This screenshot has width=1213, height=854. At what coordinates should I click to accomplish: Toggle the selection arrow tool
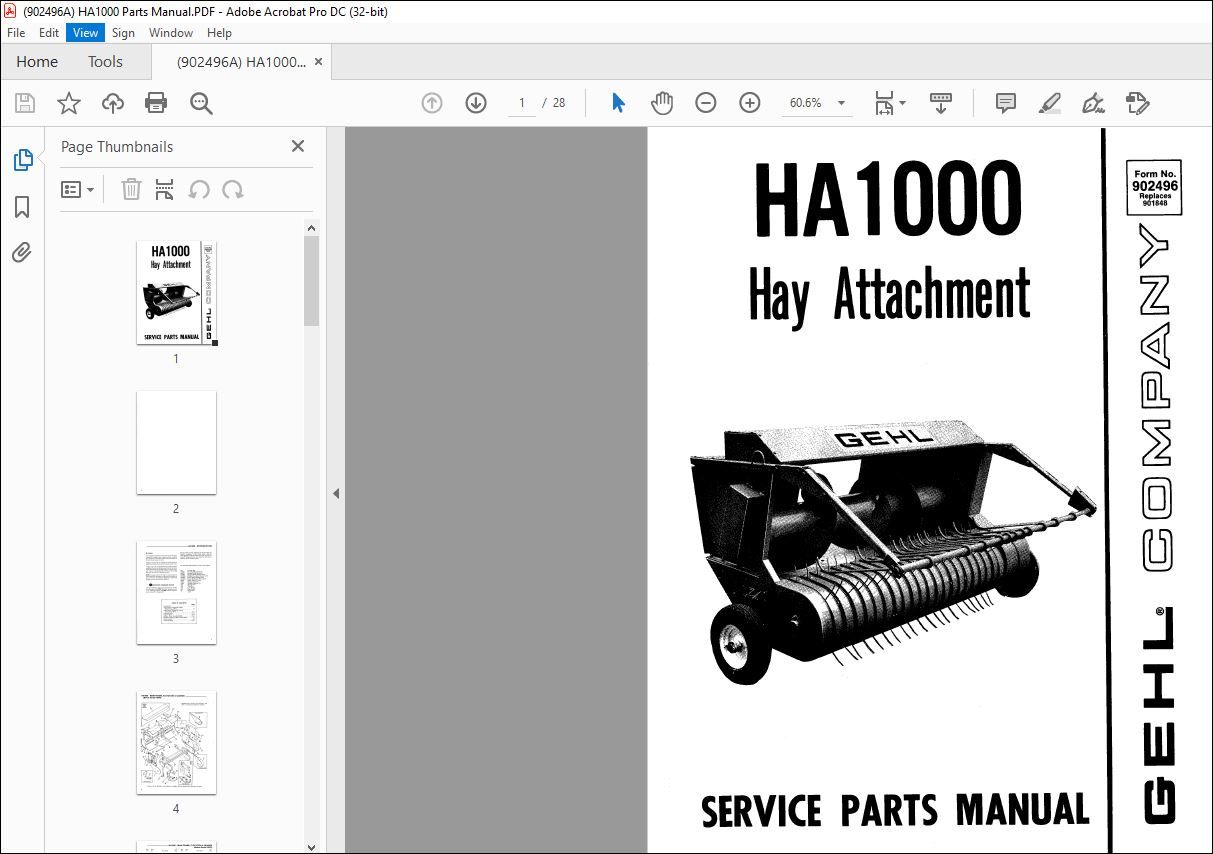pyautogui.click(x=618, y=102)
